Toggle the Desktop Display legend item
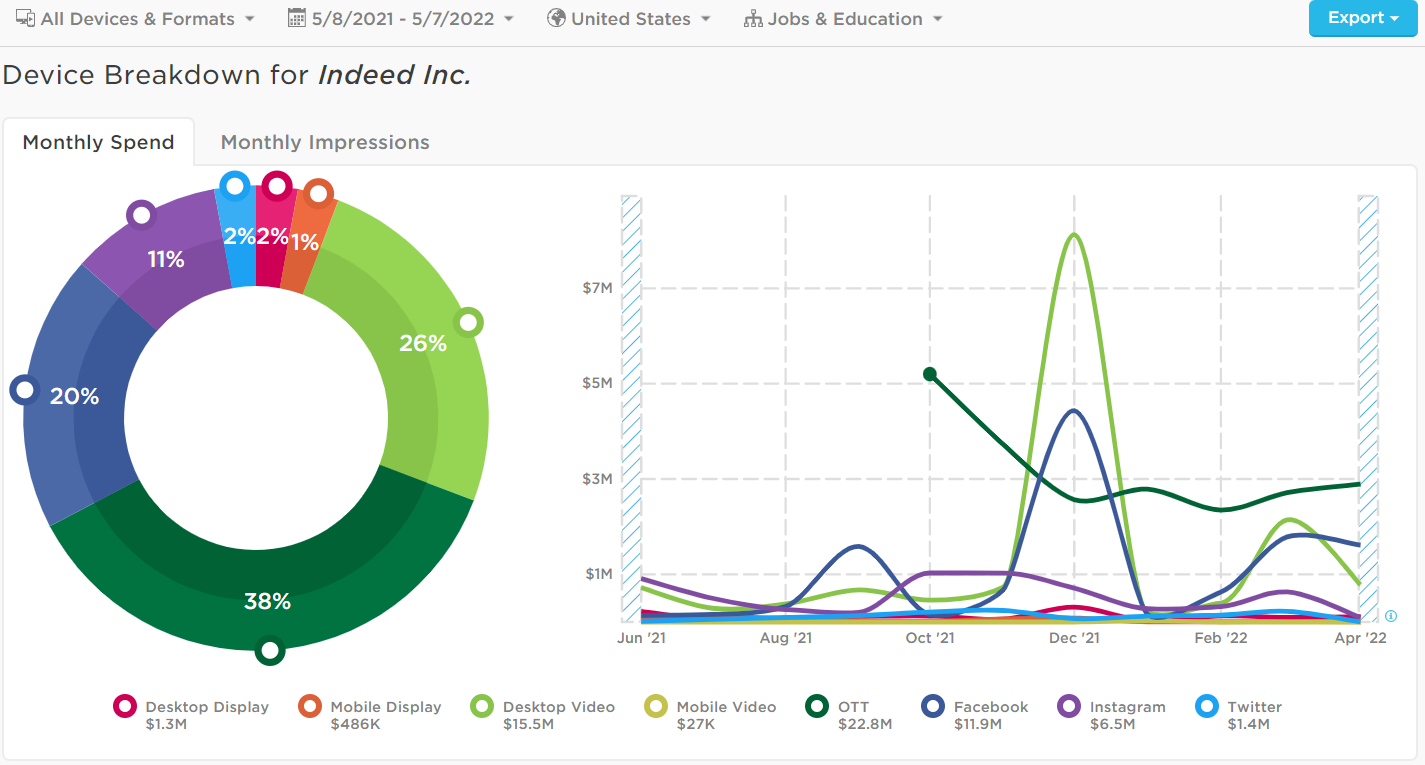 point(191,714)
